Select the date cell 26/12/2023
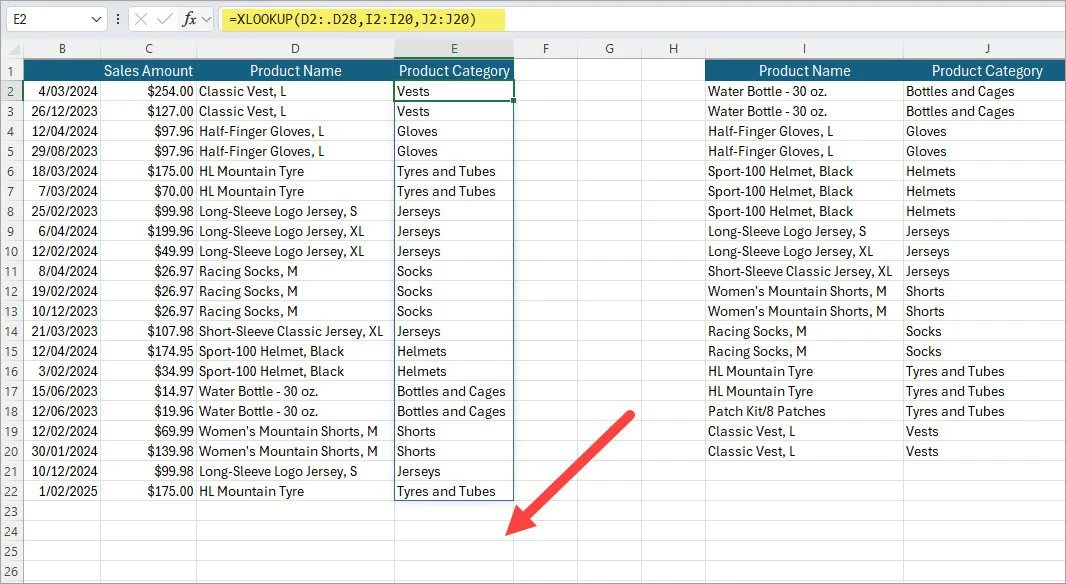1066x584 pixels. click(x=62, y=111)
